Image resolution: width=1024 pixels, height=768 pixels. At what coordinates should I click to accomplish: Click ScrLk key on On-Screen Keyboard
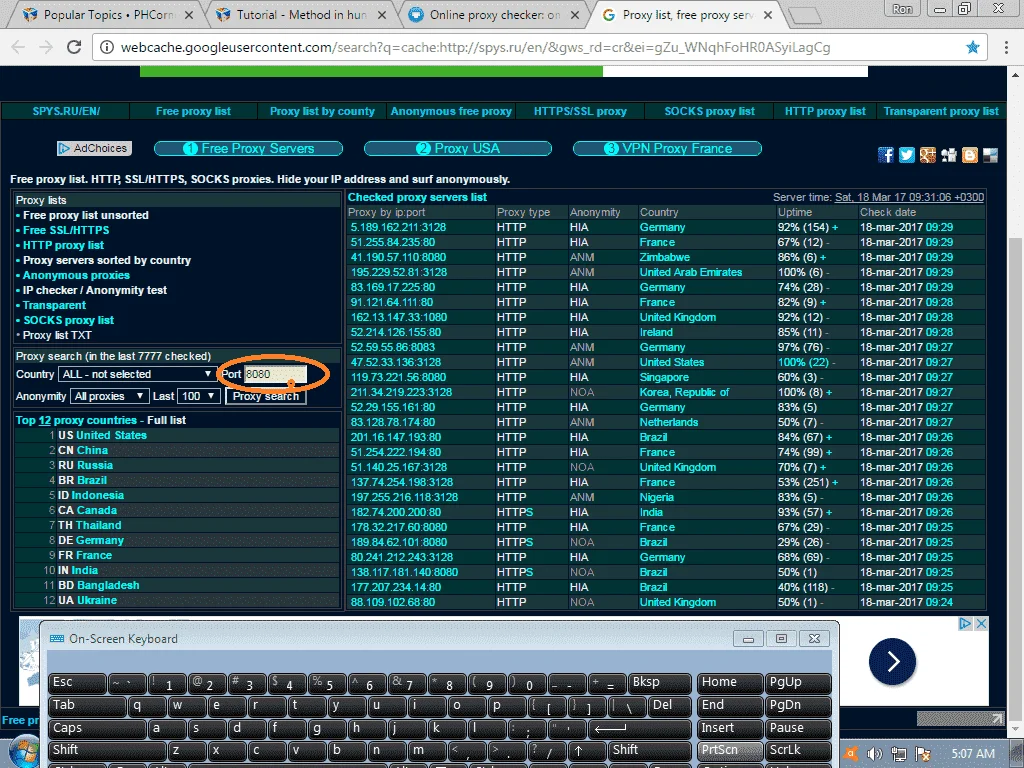point(797,750)
